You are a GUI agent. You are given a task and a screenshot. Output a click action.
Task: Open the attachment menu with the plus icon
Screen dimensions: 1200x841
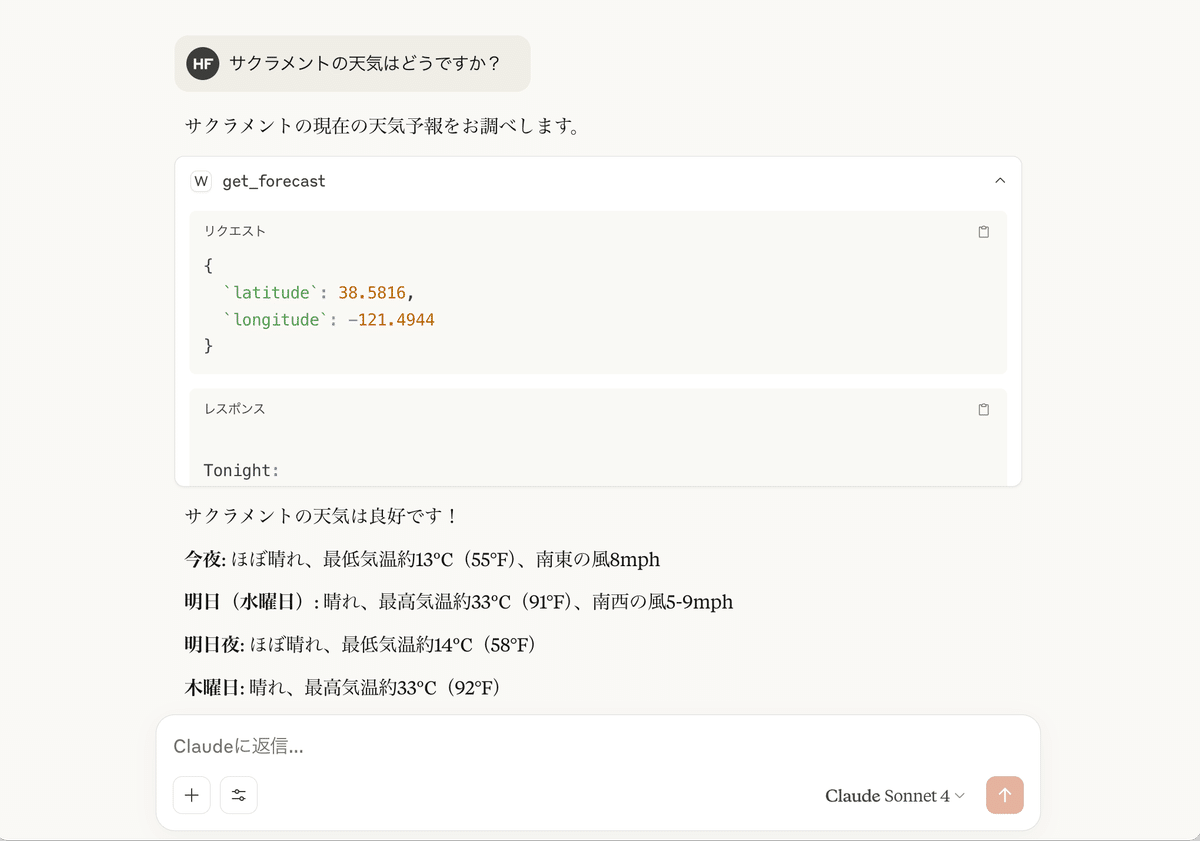(191, 795)
